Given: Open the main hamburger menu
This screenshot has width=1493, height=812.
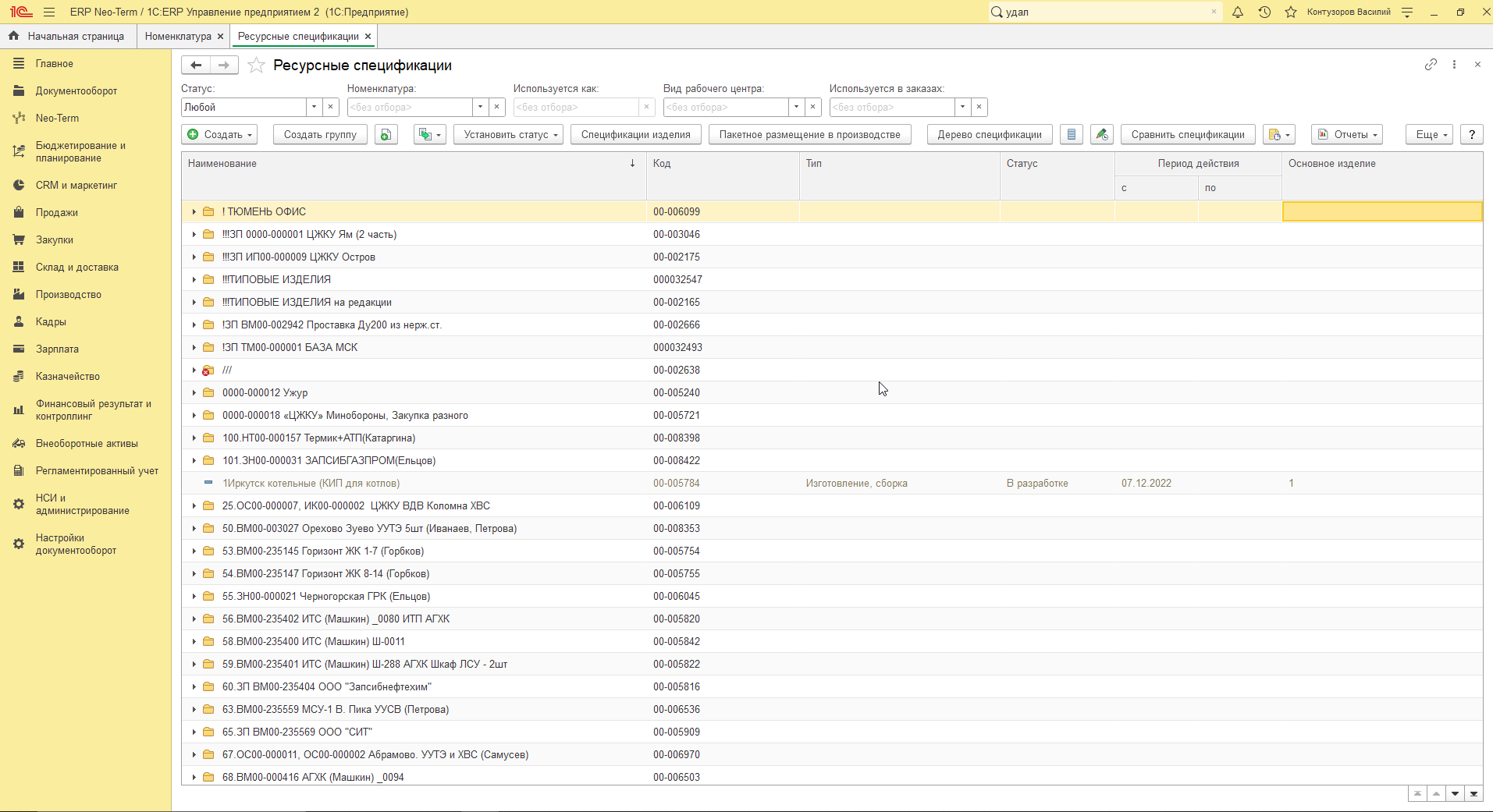Looking at the screenshot, I should pyautogui.click(x=49, y=12).
